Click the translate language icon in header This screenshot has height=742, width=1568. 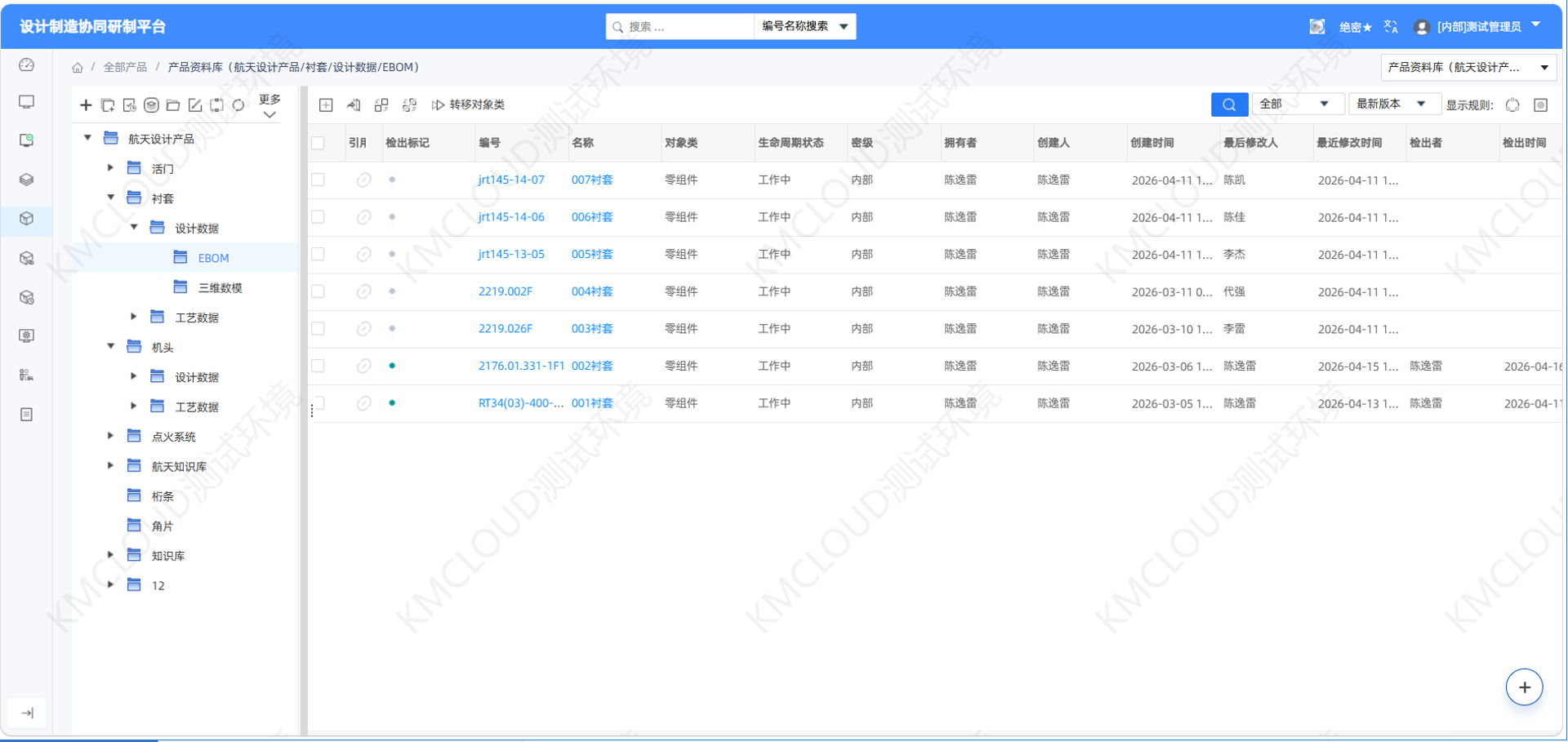coord(1391,27)
